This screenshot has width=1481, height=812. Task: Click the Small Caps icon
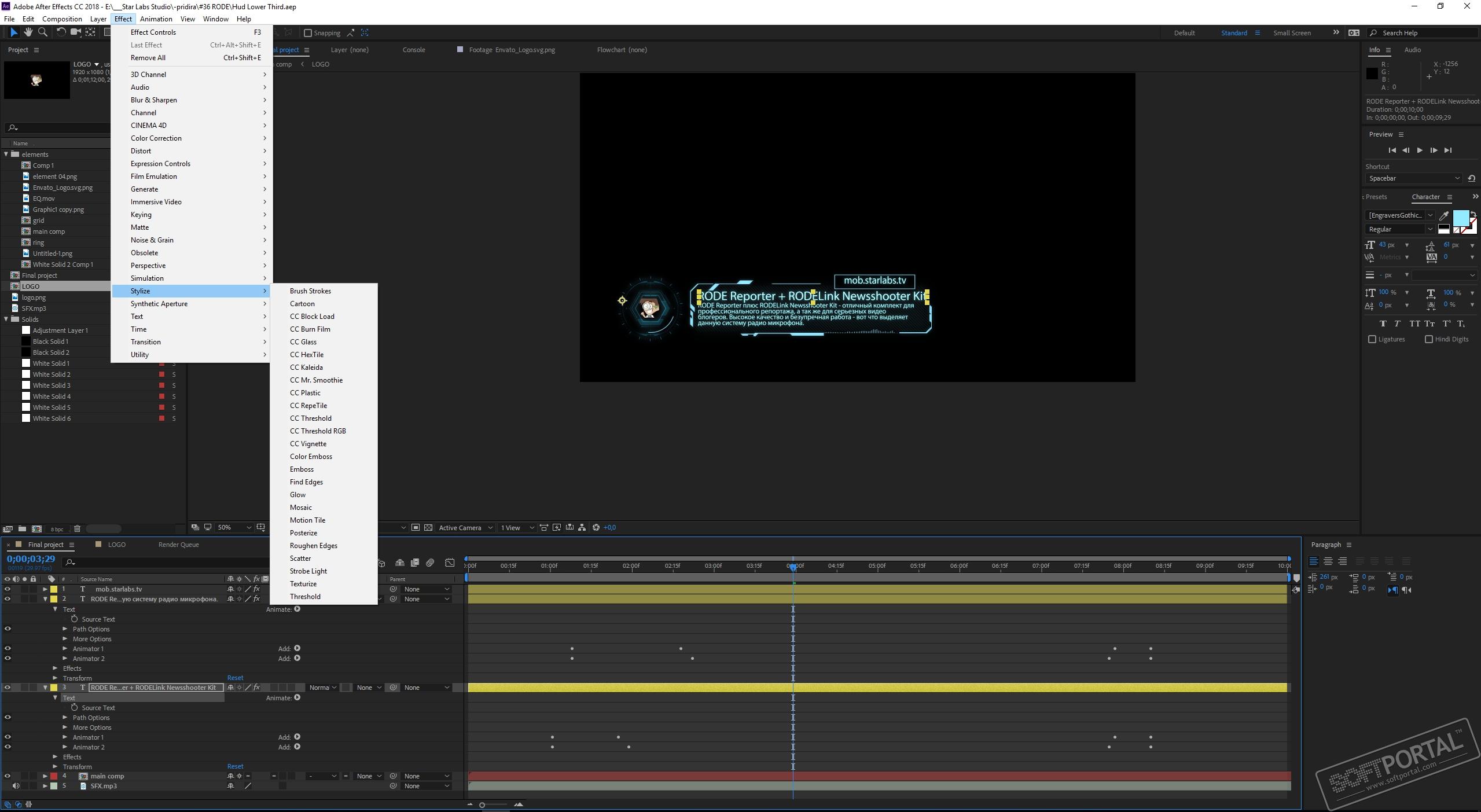(x=1429, y=324)
